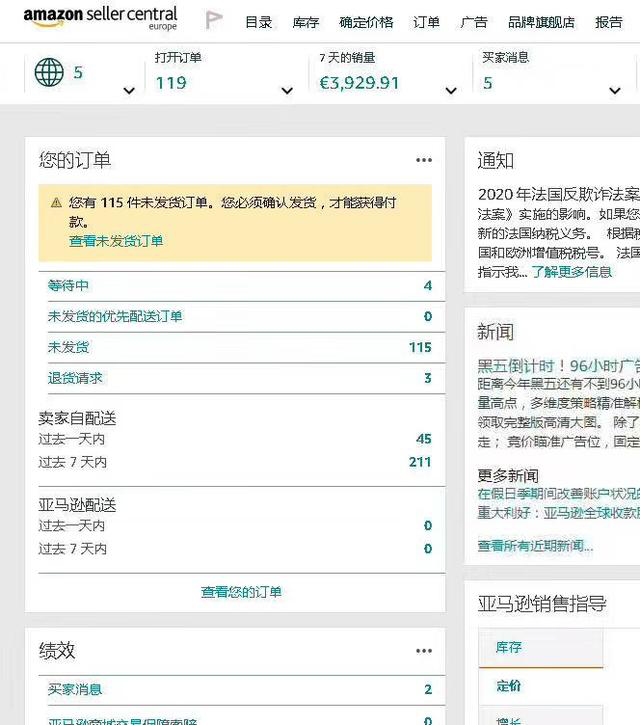Open the 退货请求 link
The width and height of the screenshot is (640, 725).
click(x=75, y=378)
